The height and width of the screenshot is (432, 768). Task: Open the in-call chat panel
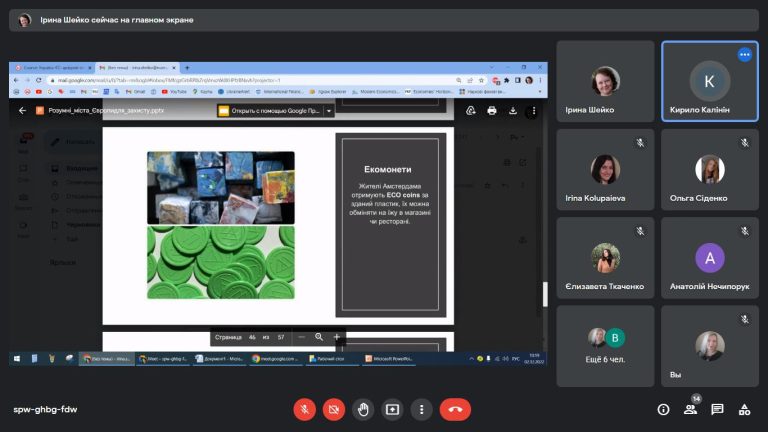pos(717,409)
